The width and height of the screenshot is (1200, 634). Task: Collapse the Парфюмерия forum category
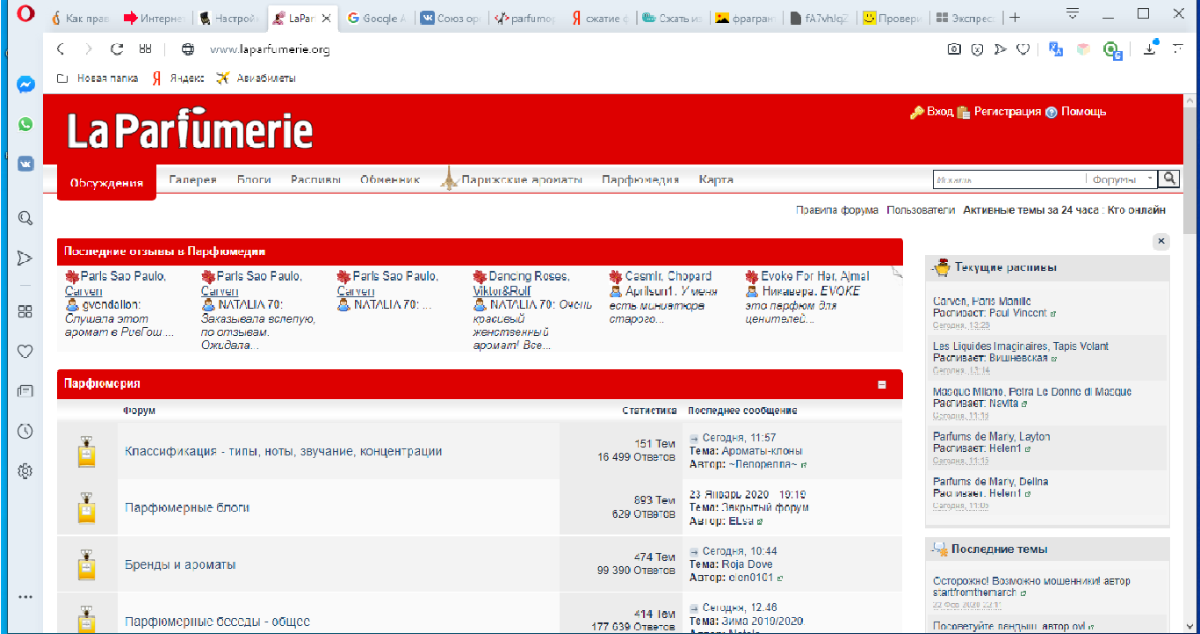coord(882,384)
